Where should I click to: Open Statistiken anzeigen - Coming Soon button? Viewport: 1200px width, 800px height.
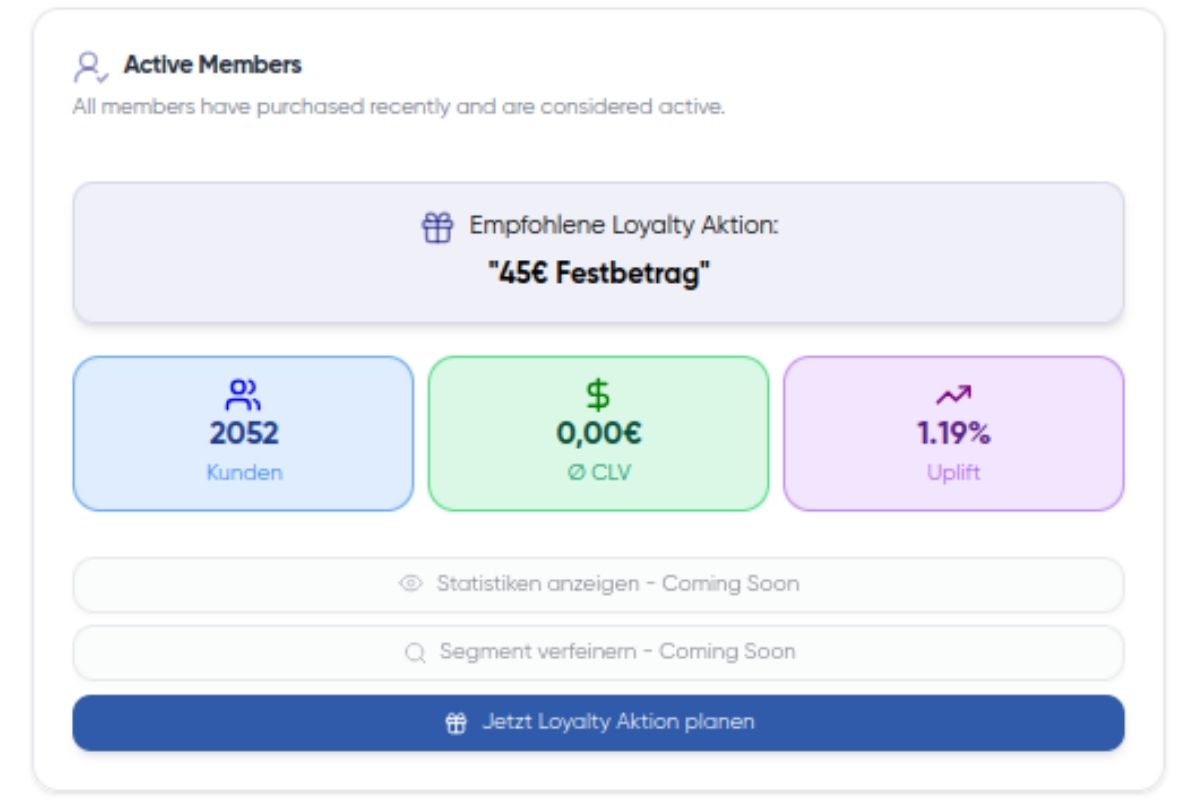(598, 584)
